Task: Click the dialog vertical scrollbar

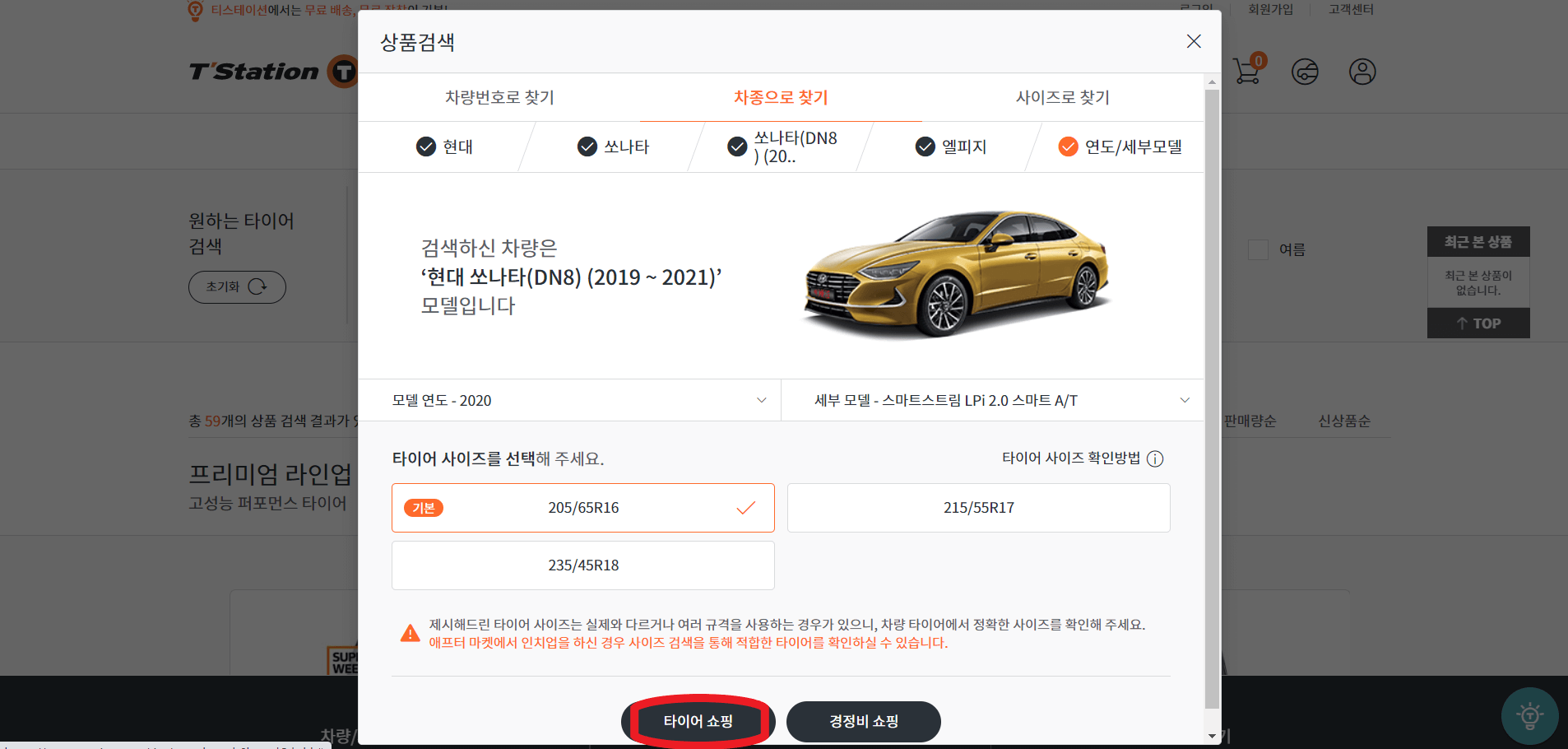Action: tap(1212, 399)
